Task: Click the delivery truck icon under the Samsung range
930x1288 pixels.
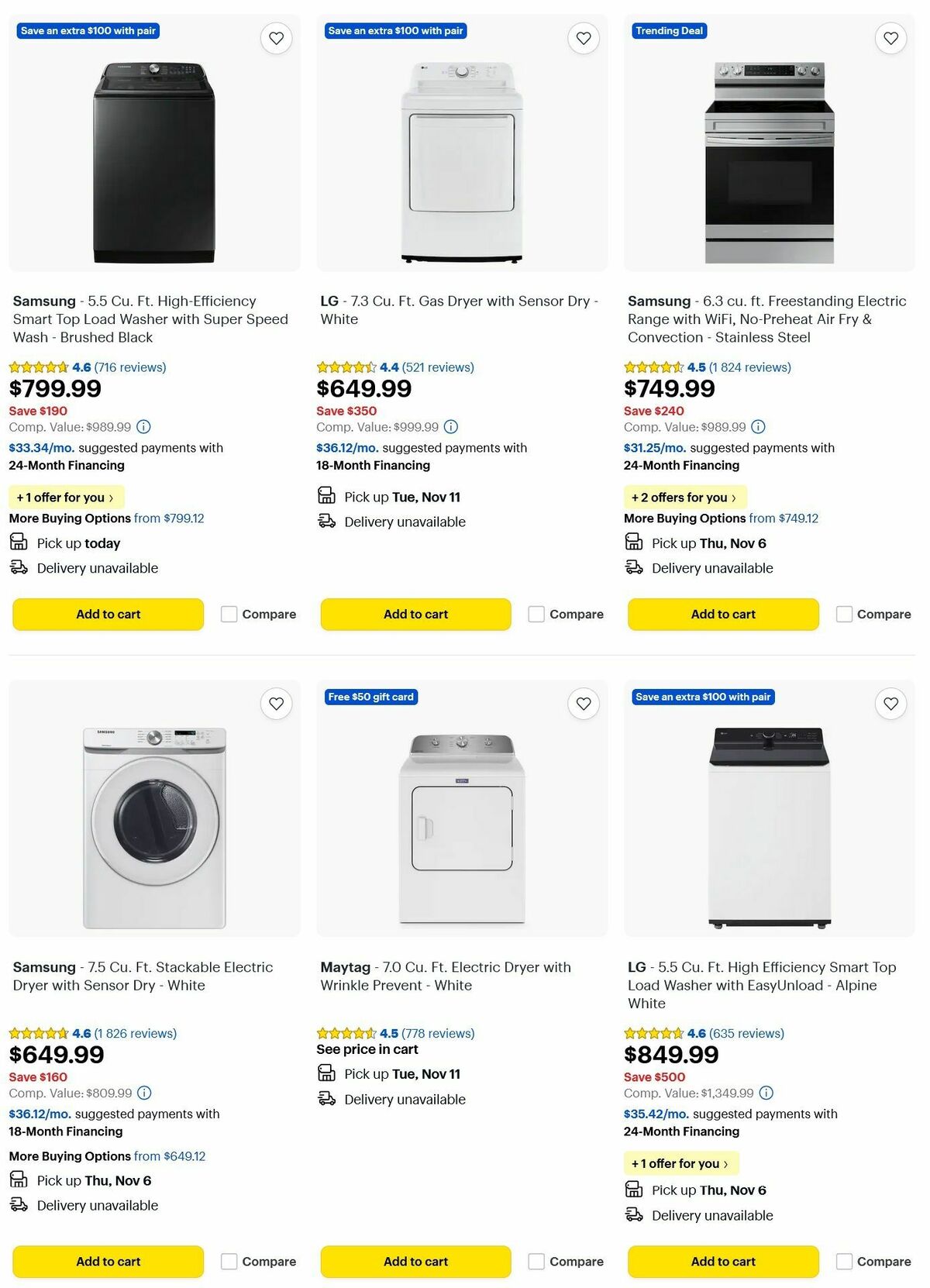Action: click(632, 567)
